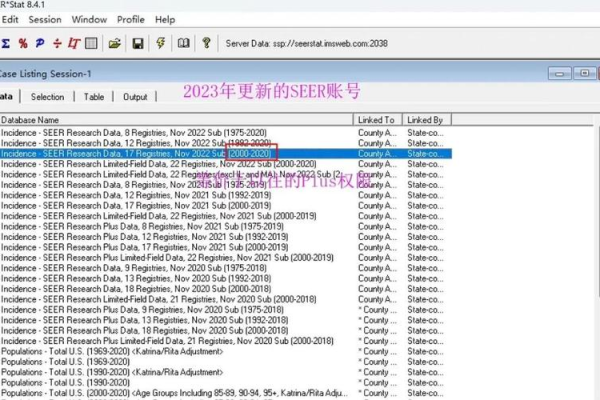
Task: Start a new Survival session (blue P icon)
Action: pos(40,43)
